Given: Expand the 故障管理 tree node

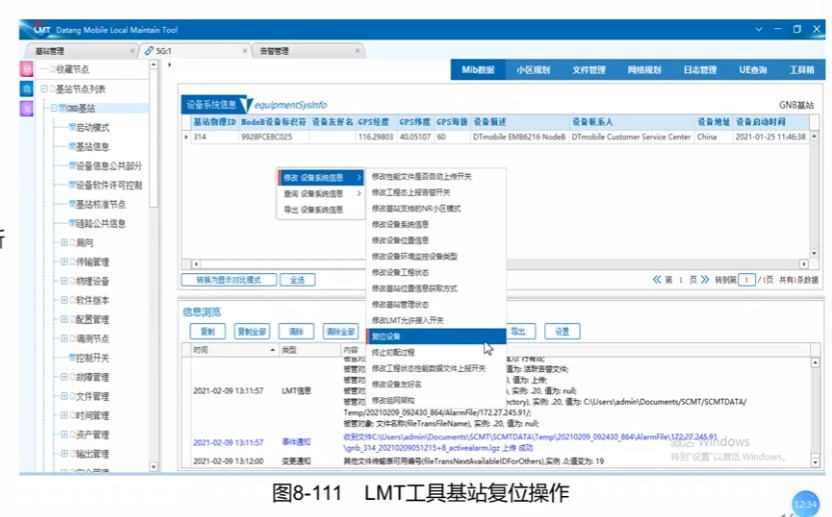Looking at the screenshot, I should tap(64, 377).
